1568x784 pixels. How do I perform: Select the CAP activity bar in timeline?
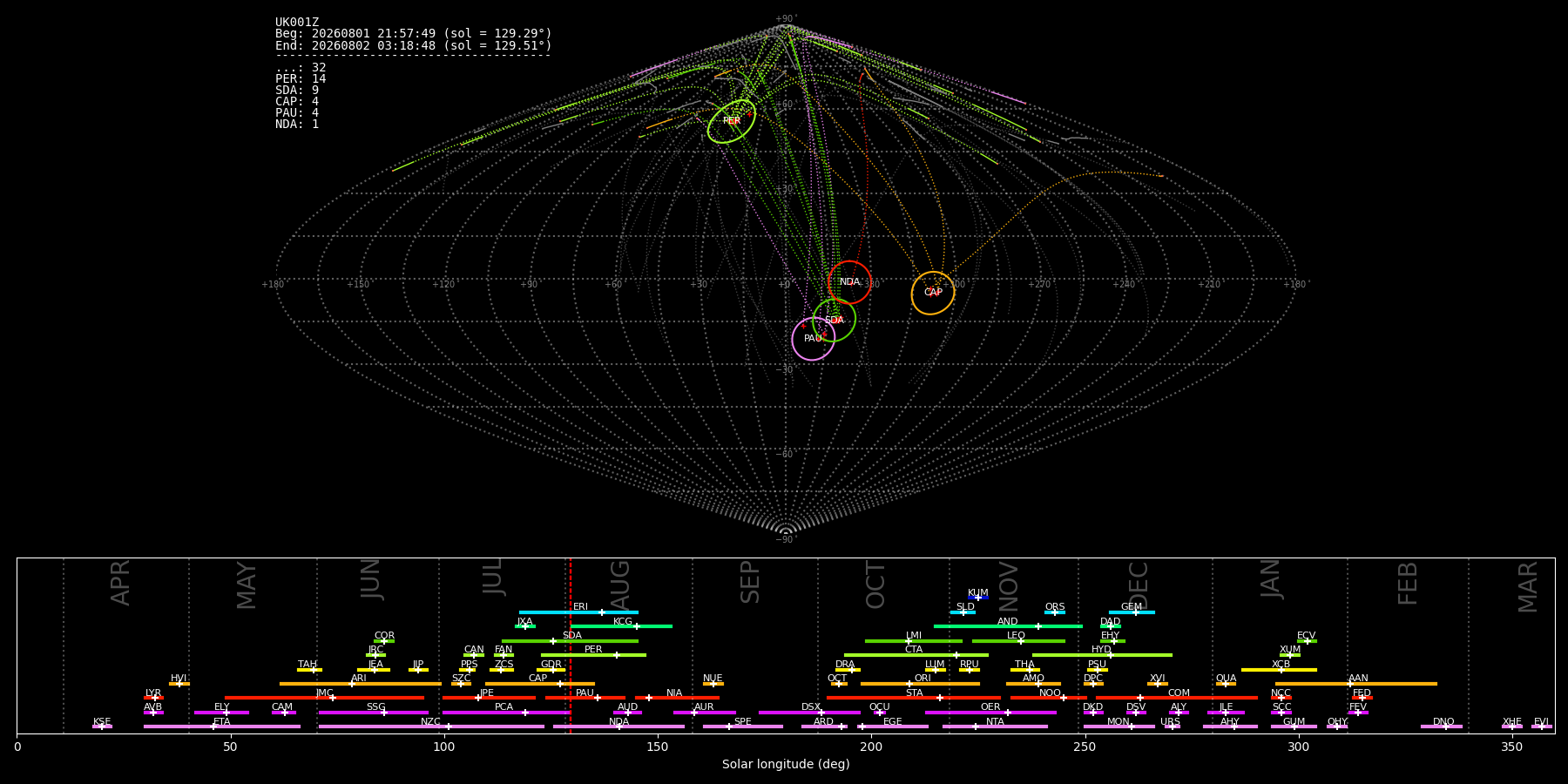pyautogui.click(x=540, y=684)
